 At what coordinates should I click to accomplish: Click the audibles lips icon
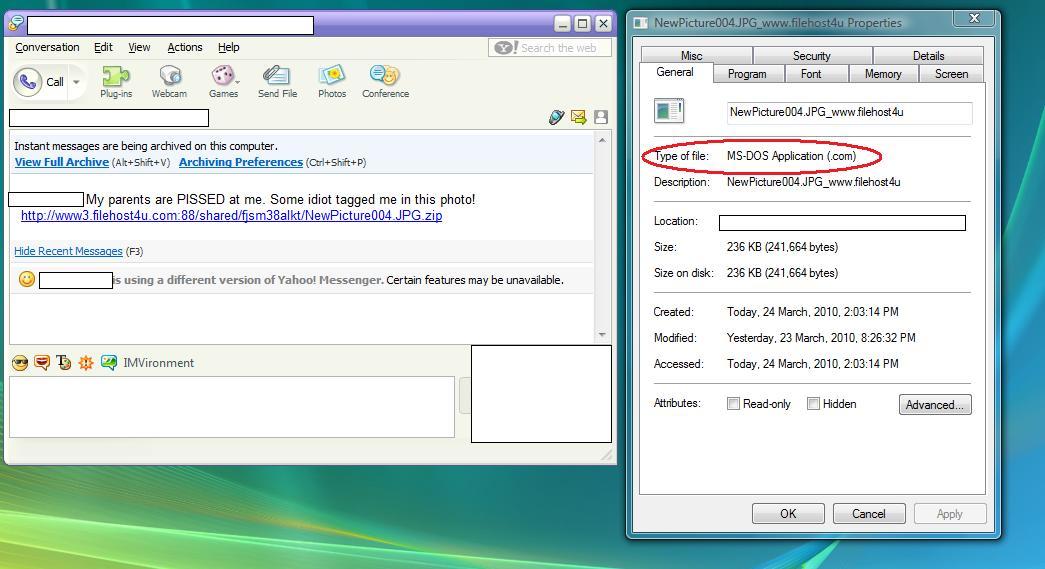42,362
